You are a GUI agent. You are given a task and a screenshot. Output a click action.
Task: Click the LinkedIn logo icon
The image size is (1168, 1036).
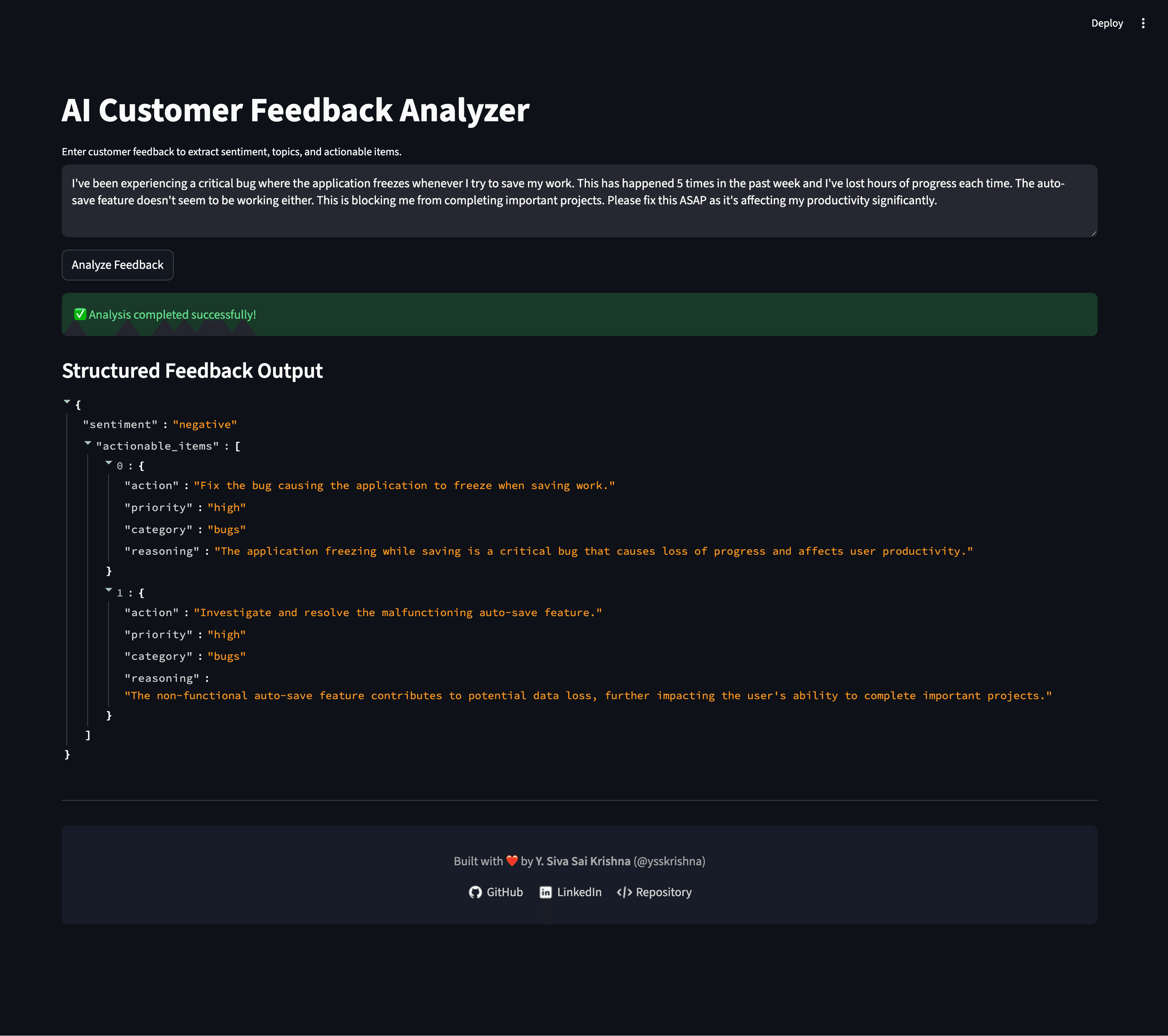click(546, 893)
